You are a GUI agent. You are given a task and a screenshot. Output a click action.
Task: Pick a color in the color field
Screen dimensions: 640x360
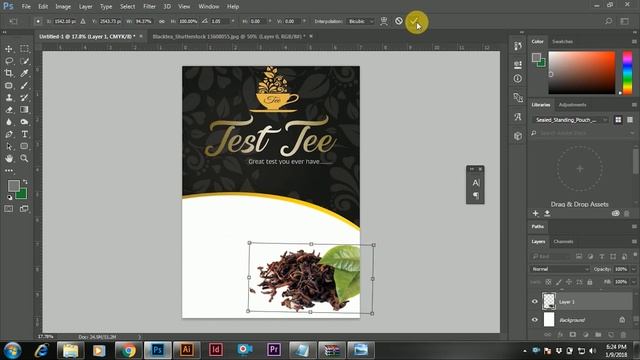[581, 73]
